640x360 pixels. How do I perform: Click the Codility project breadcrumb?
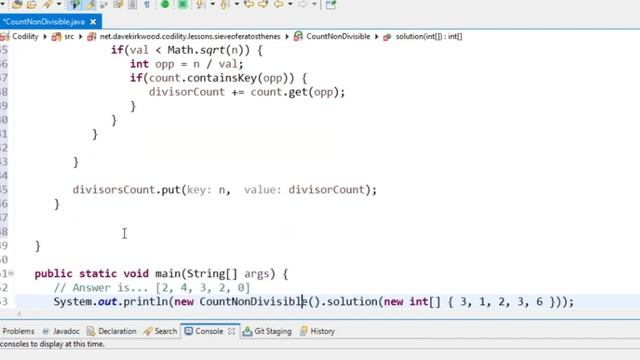click(25, 36)
